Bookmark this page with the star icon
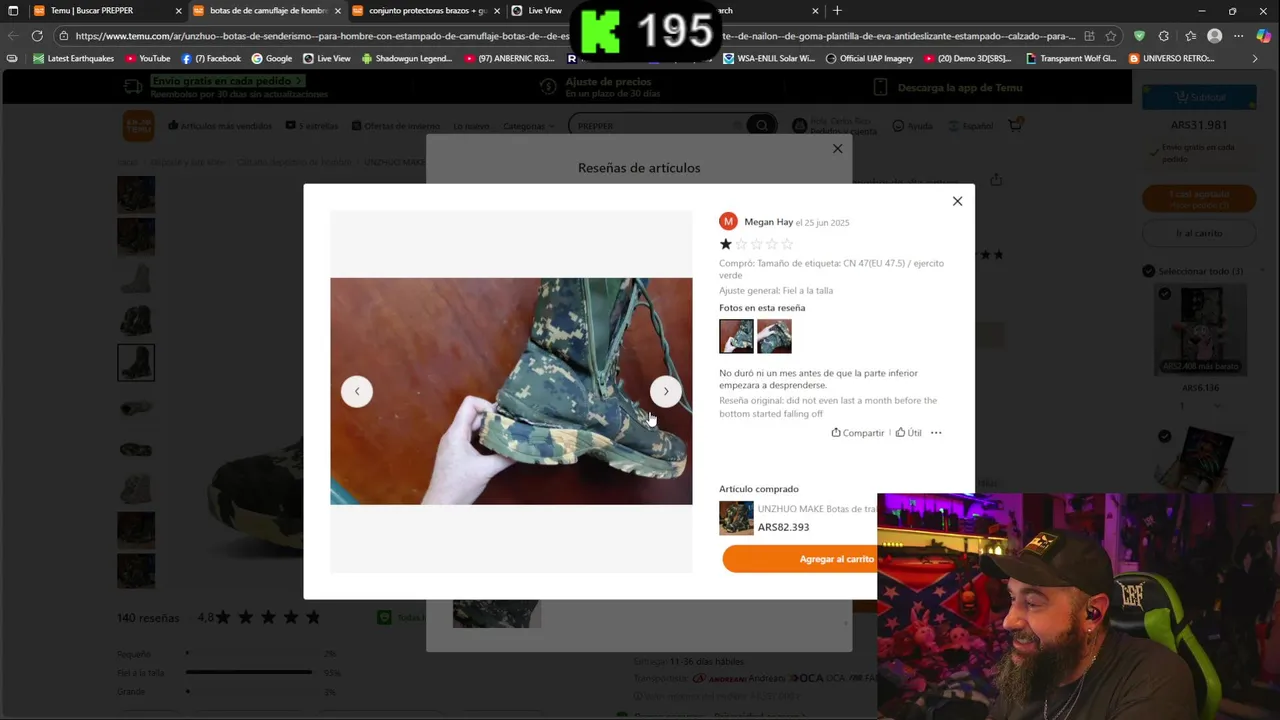 (x=1111, y=36)
